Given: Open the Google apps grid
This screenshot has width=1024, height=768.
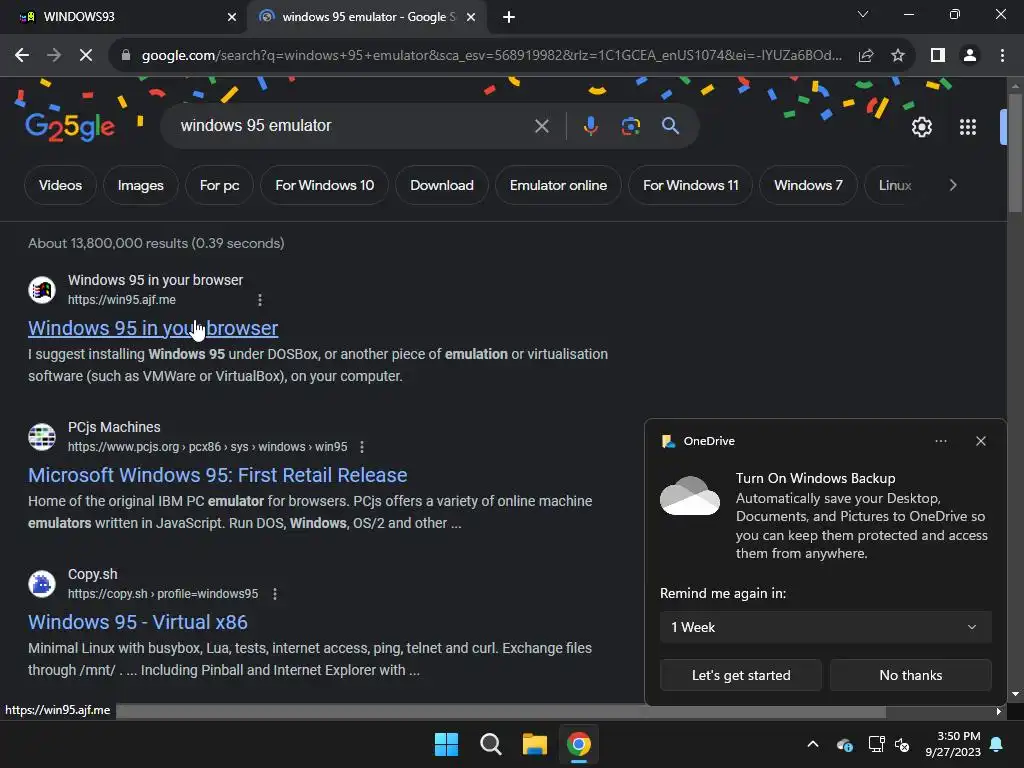Looking at the screenshot, I should pyautogui.click(x=968, y=127).
